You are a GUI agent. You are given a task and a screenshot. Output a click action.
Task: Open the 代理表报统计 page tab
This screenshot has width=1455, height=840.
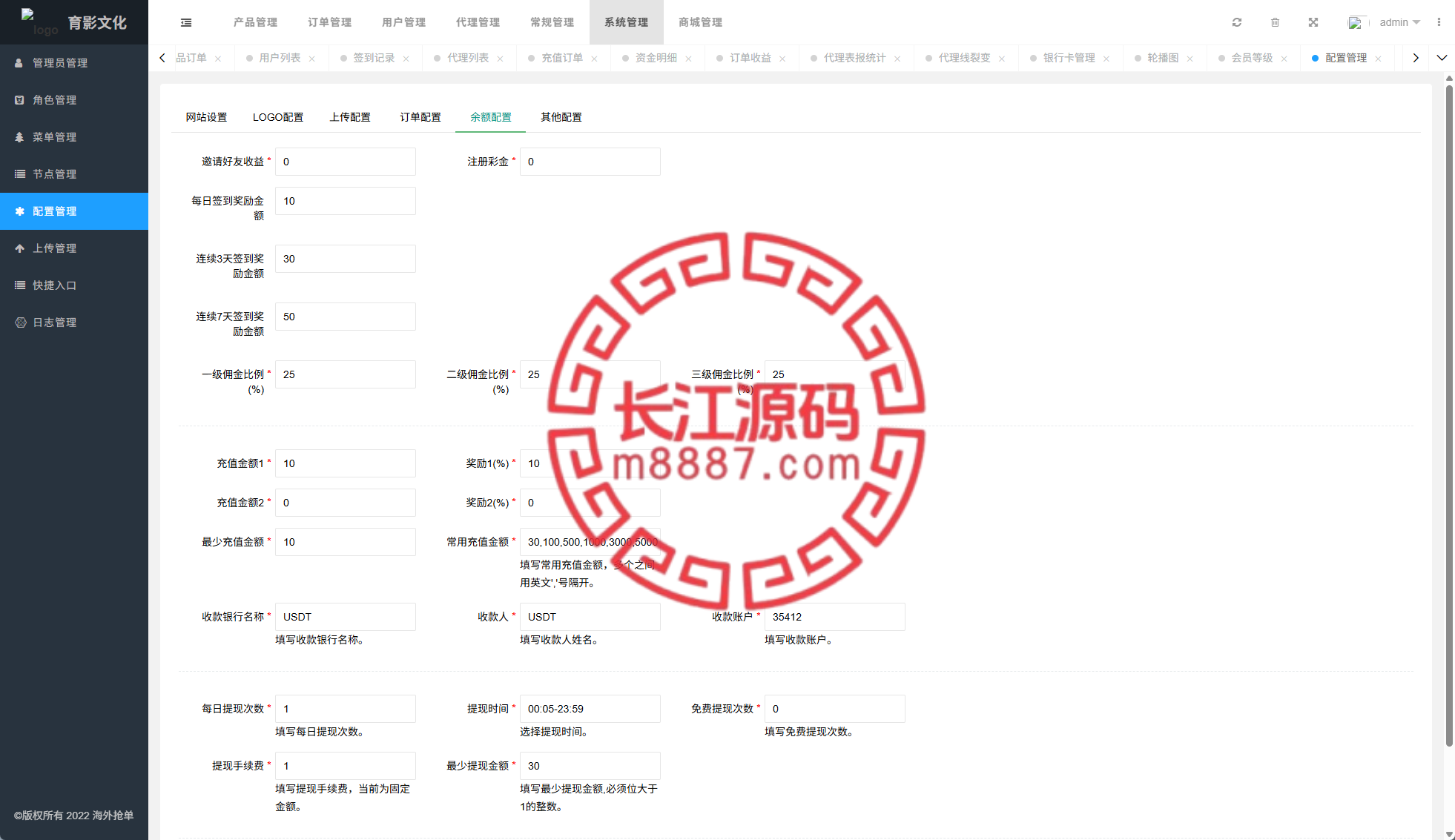(854, 58)
